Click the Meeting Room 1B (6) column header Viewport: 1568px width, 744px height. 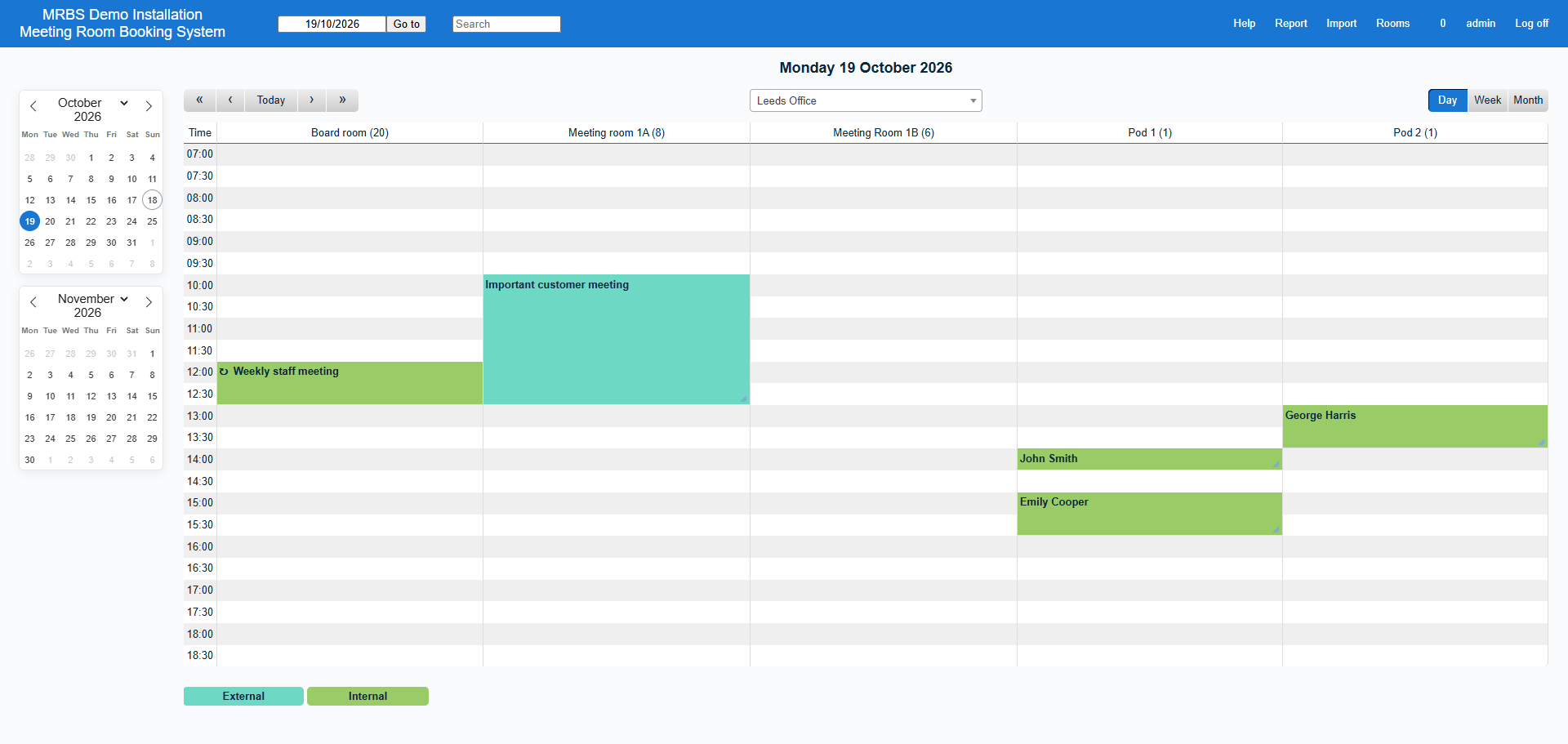click(x=884, y=133)
